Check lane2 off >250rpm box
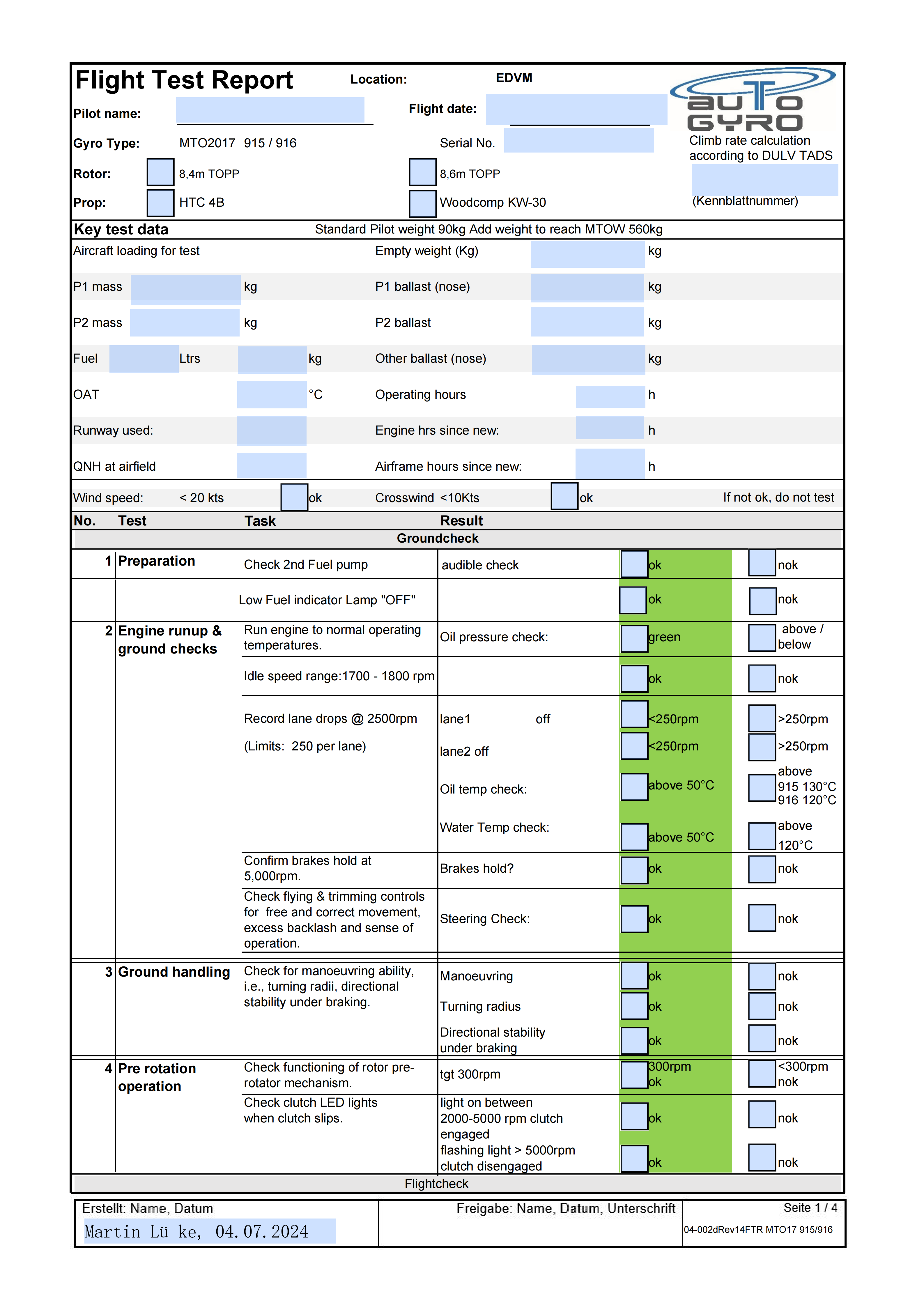Image resolution: width=924 pixels, height=1307 pixels. tap(762, 748)
